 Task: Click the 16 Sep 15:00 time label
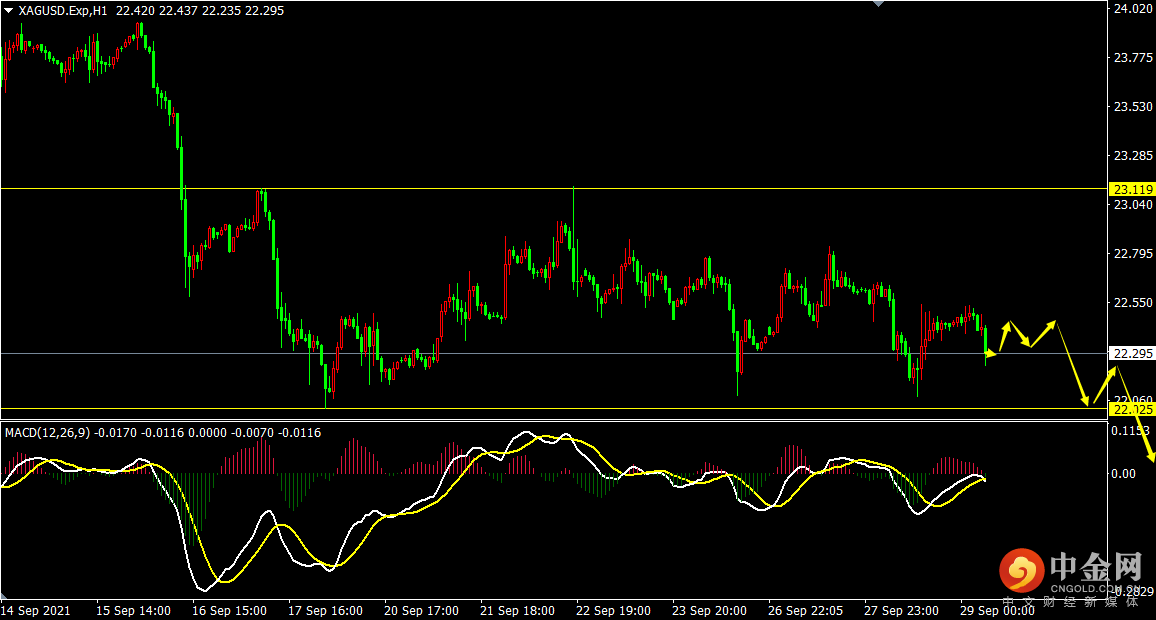(x=229, y=610)
